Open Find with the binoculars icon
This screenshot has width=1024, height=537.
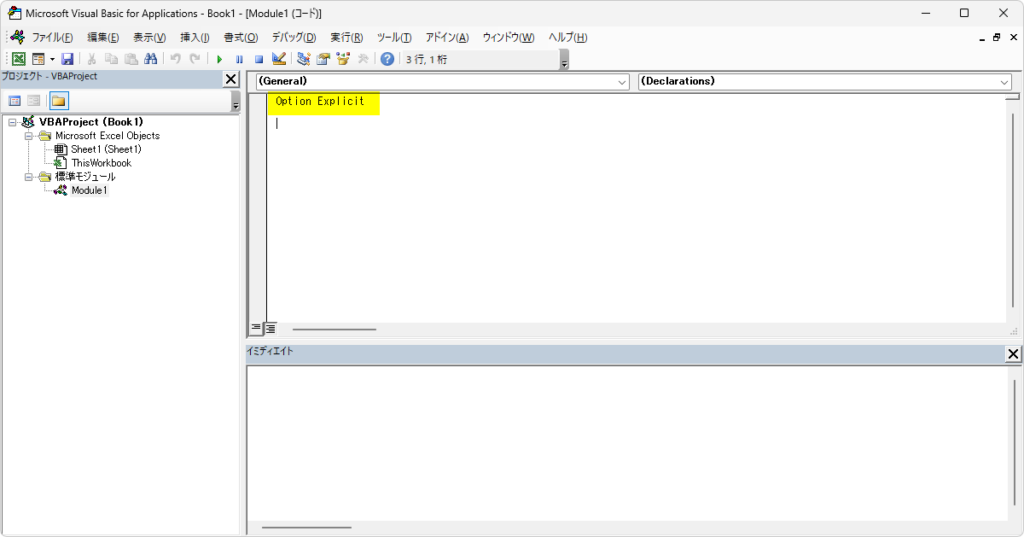tap(151, 59)
